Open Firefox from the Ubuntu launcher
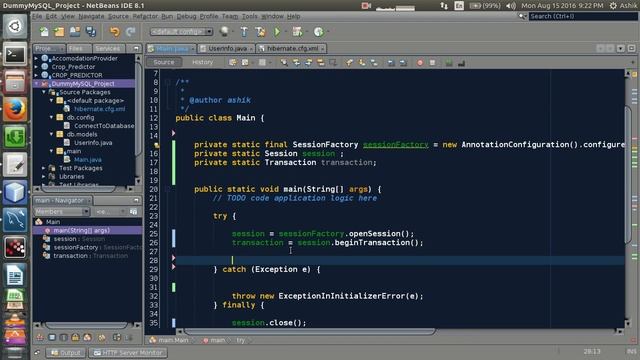The height and width of the screenshot is (360, 640). [x=15, y=109]
